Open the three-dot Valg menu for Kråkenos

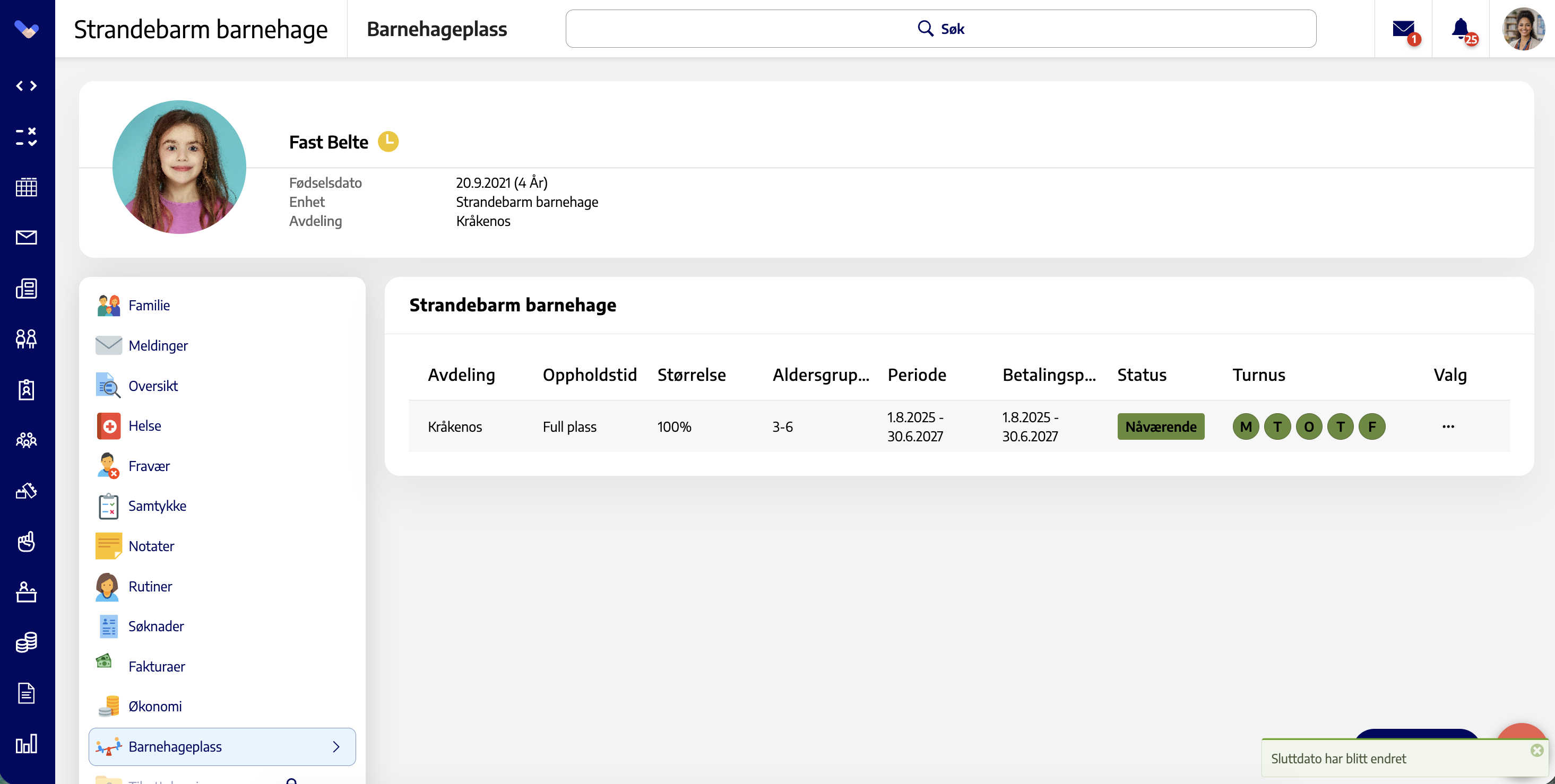(1448, 426)
